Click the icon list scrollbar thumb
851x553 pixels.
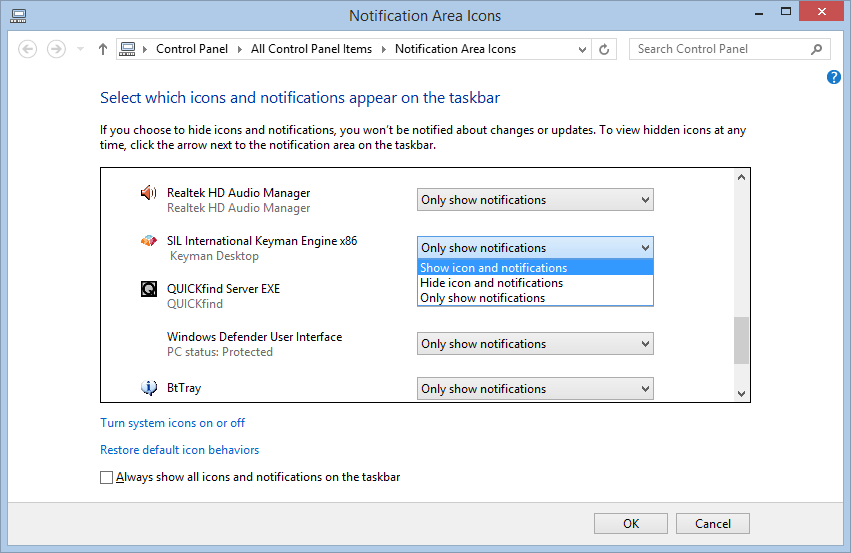pos(741,340)
